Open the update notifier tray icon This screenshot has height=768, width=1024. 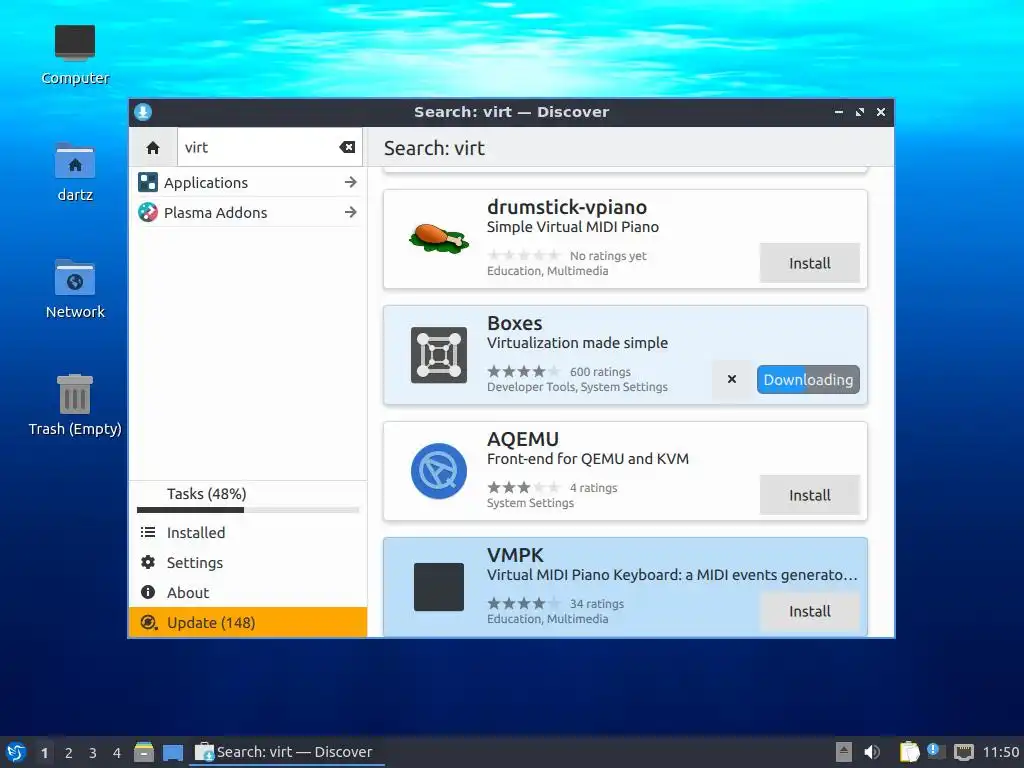click(x=935, y=751)
